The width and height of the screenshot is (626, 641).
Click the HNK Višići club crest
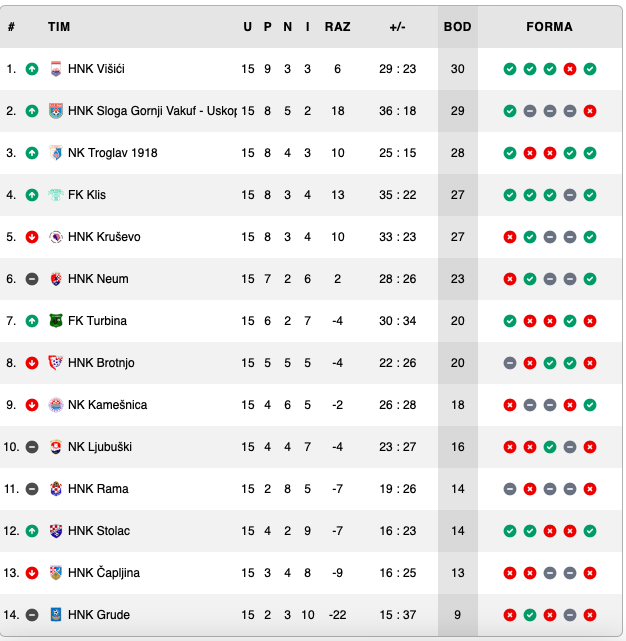click(x=56, y=69)
